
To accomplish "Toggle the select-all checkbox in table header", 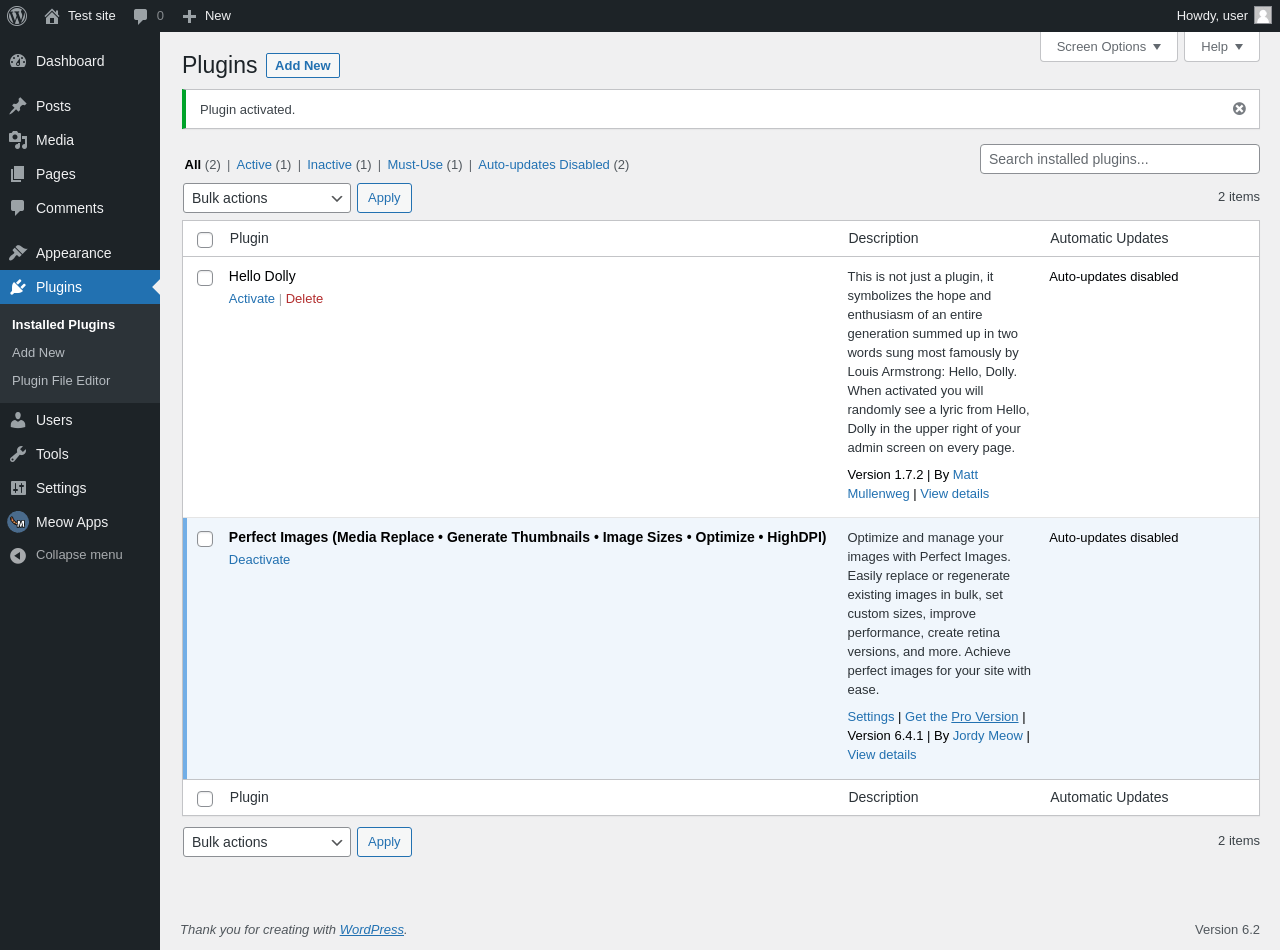I will [205, 240].
